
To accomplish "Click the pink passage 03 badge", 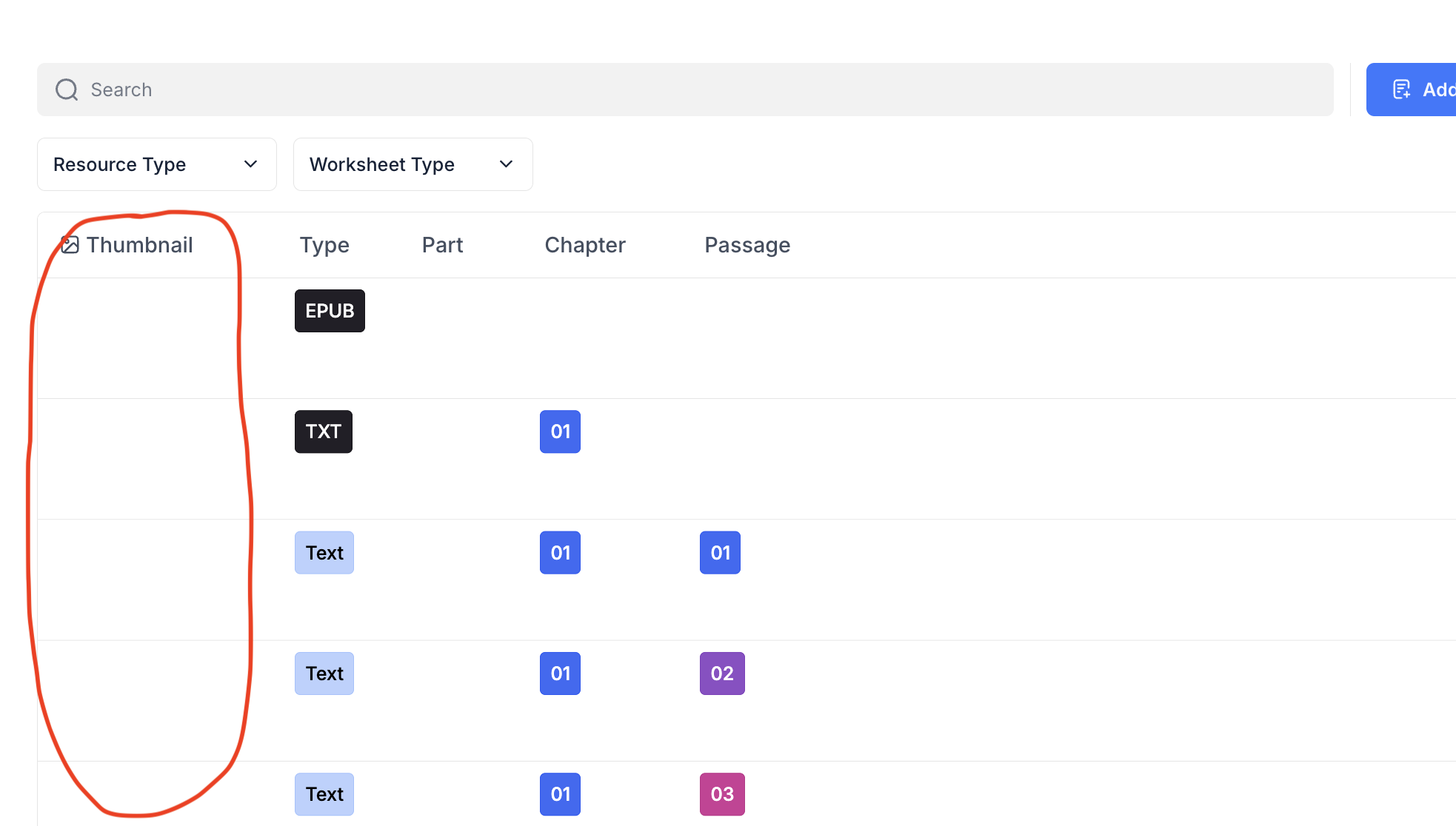I will (722, 794).
